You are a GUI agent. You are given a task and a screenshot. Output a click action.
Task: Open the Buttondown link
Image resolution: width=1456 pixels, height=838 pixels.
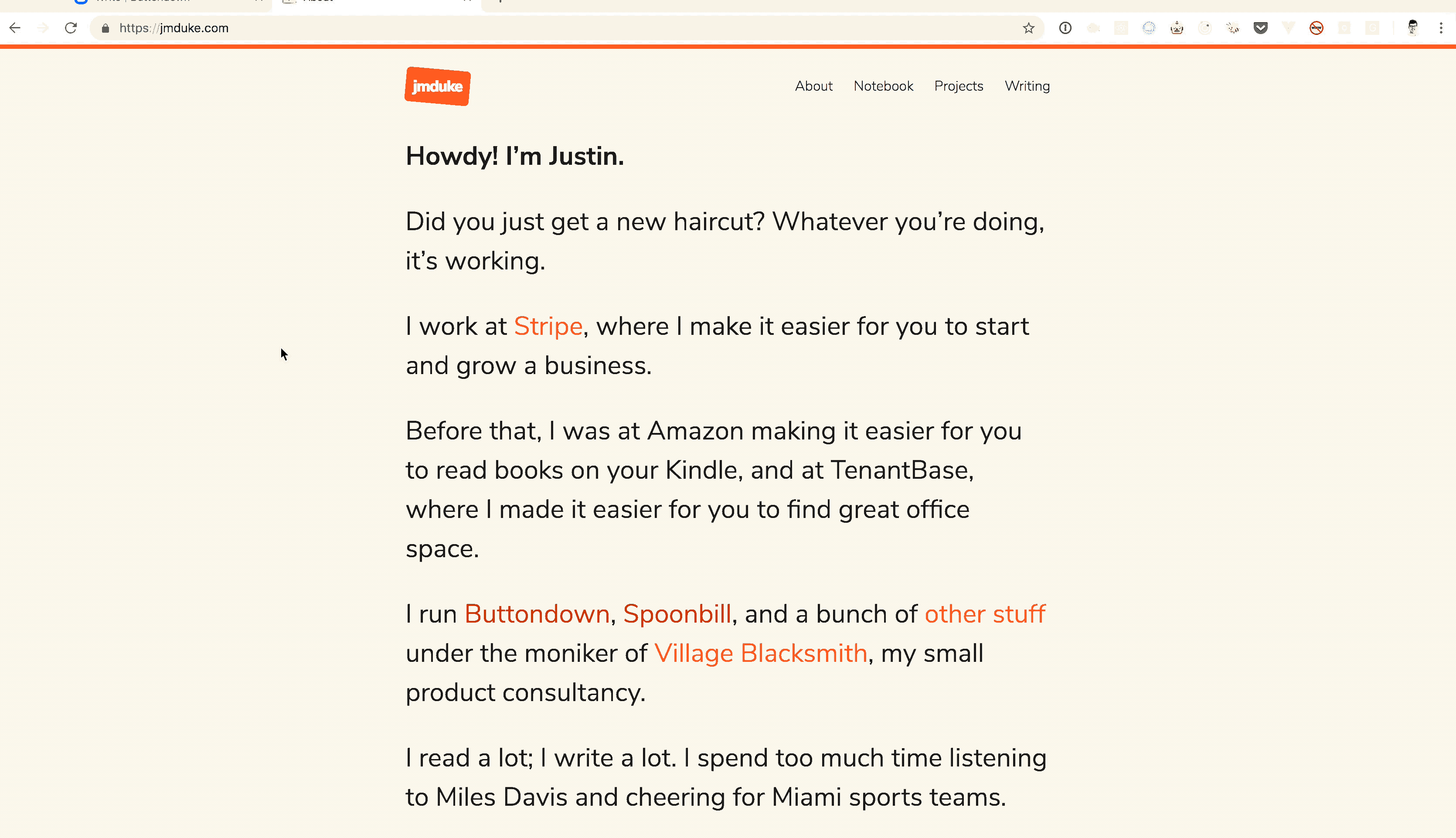coord(537,614)
